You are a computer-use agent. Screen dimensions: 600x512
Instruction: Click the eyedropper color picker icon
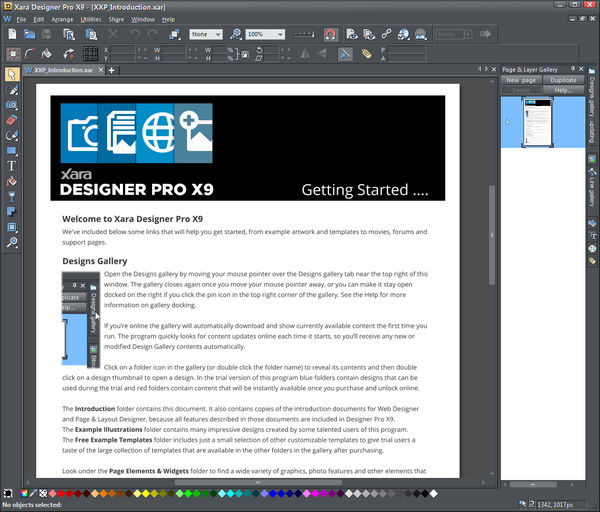[33, 493]
